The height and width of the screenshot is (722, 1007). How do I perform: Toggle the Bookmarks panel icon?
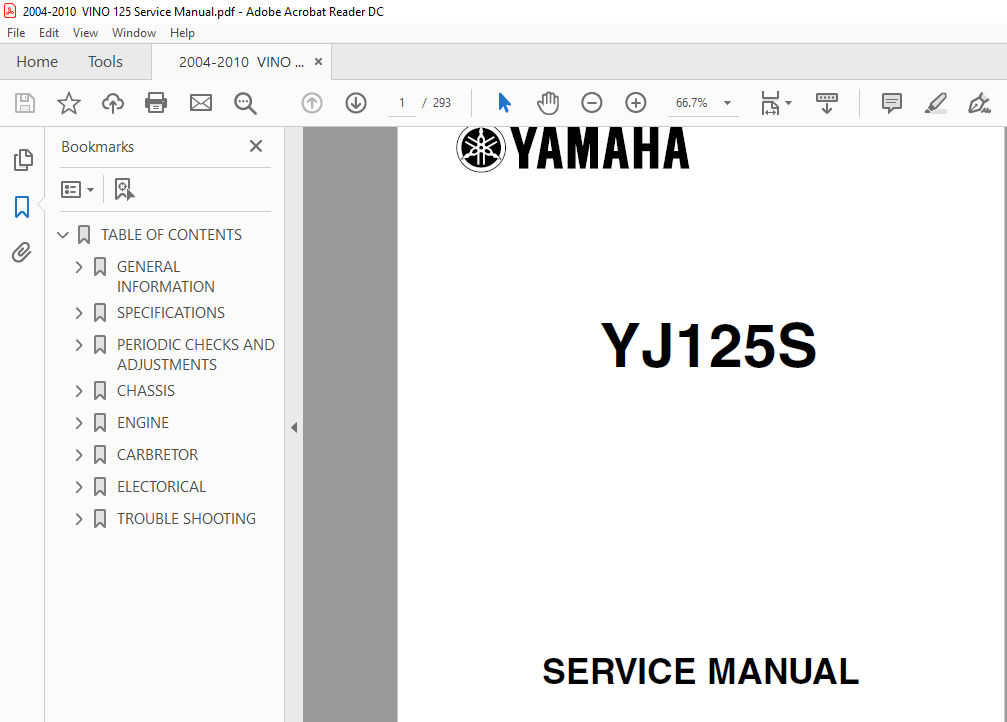[22, 207]
